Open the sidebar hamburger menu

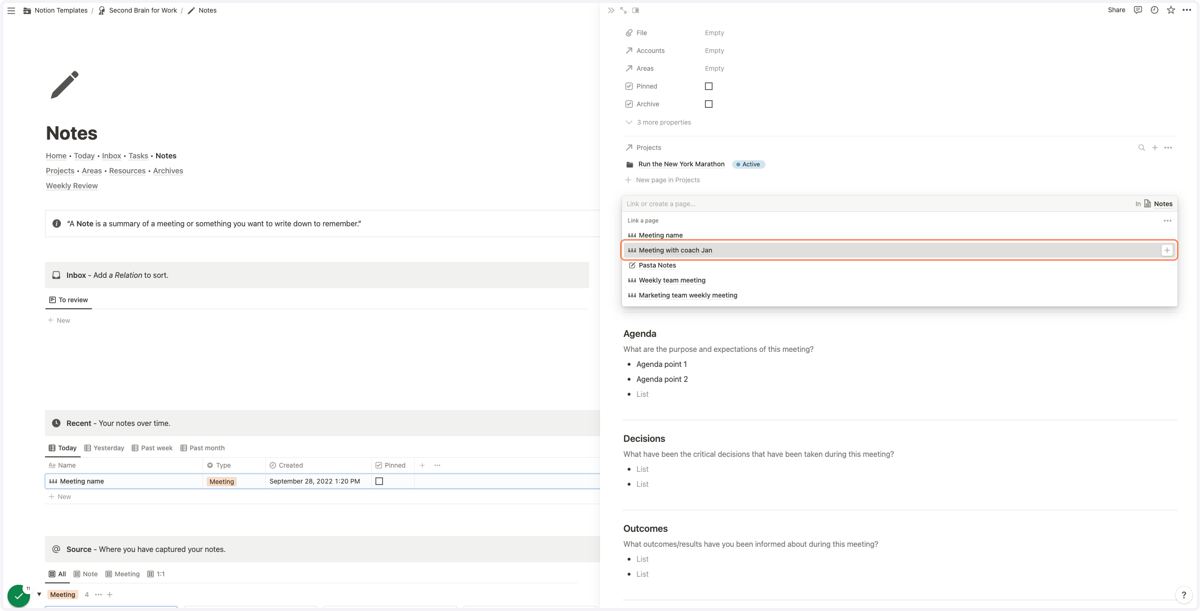11,10
